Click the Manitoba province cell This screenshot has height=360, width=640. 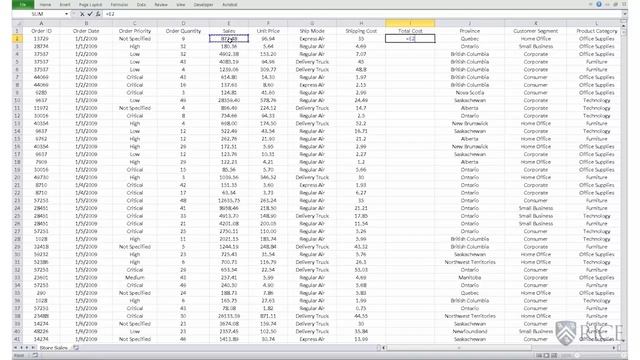[x=470, y=278]
